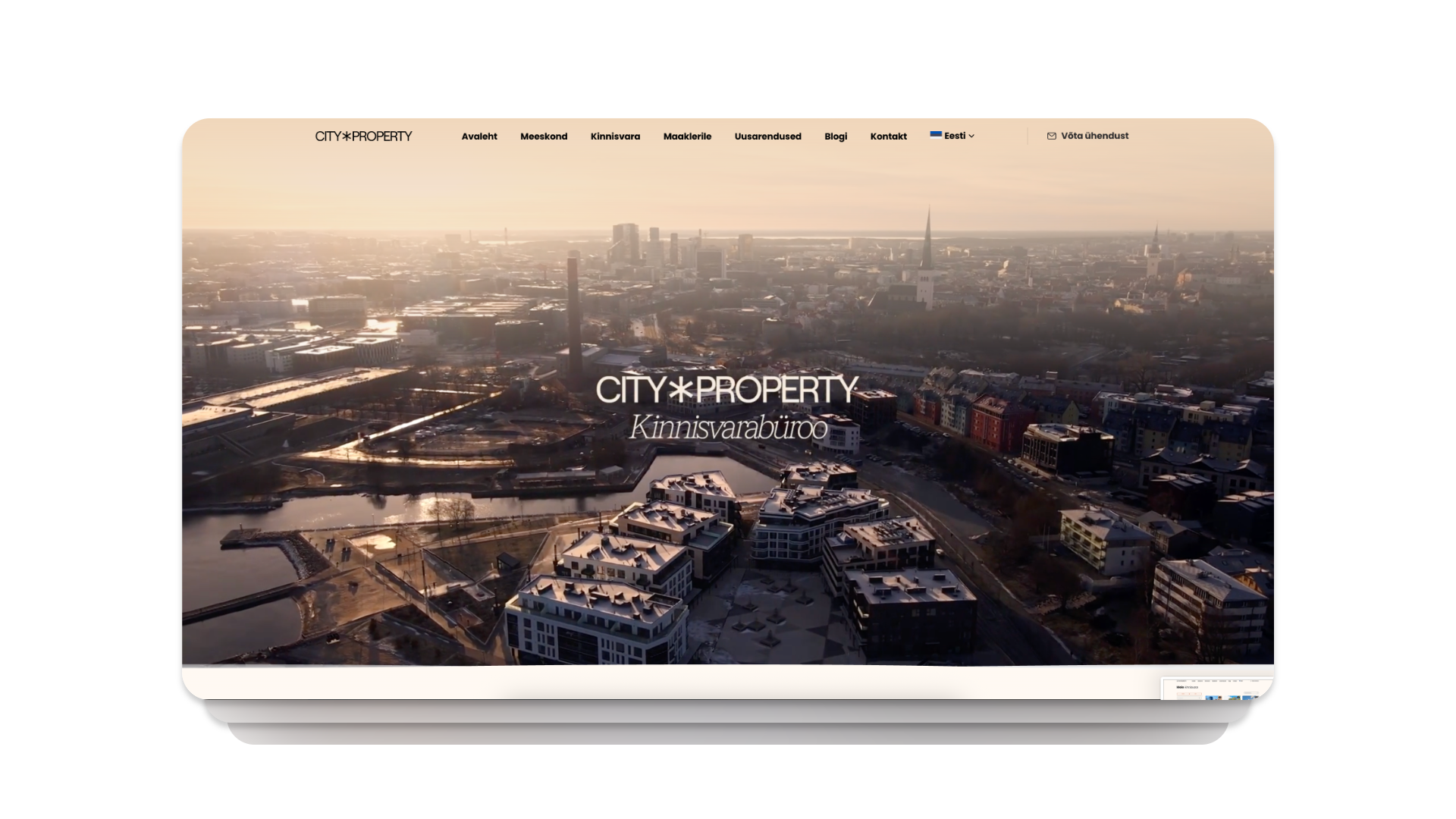
Task: Open the Meeskond page
Action: coord(544,136)
